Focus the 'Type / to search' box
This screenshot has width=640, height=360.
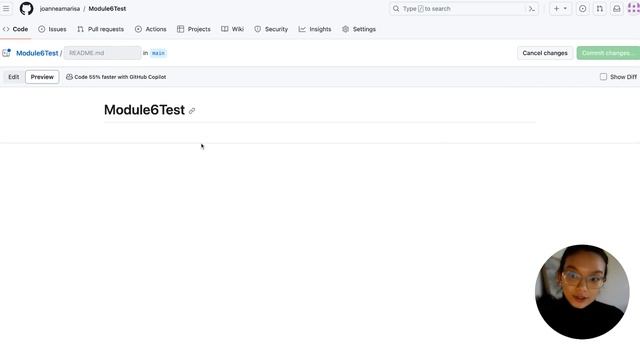458,9
